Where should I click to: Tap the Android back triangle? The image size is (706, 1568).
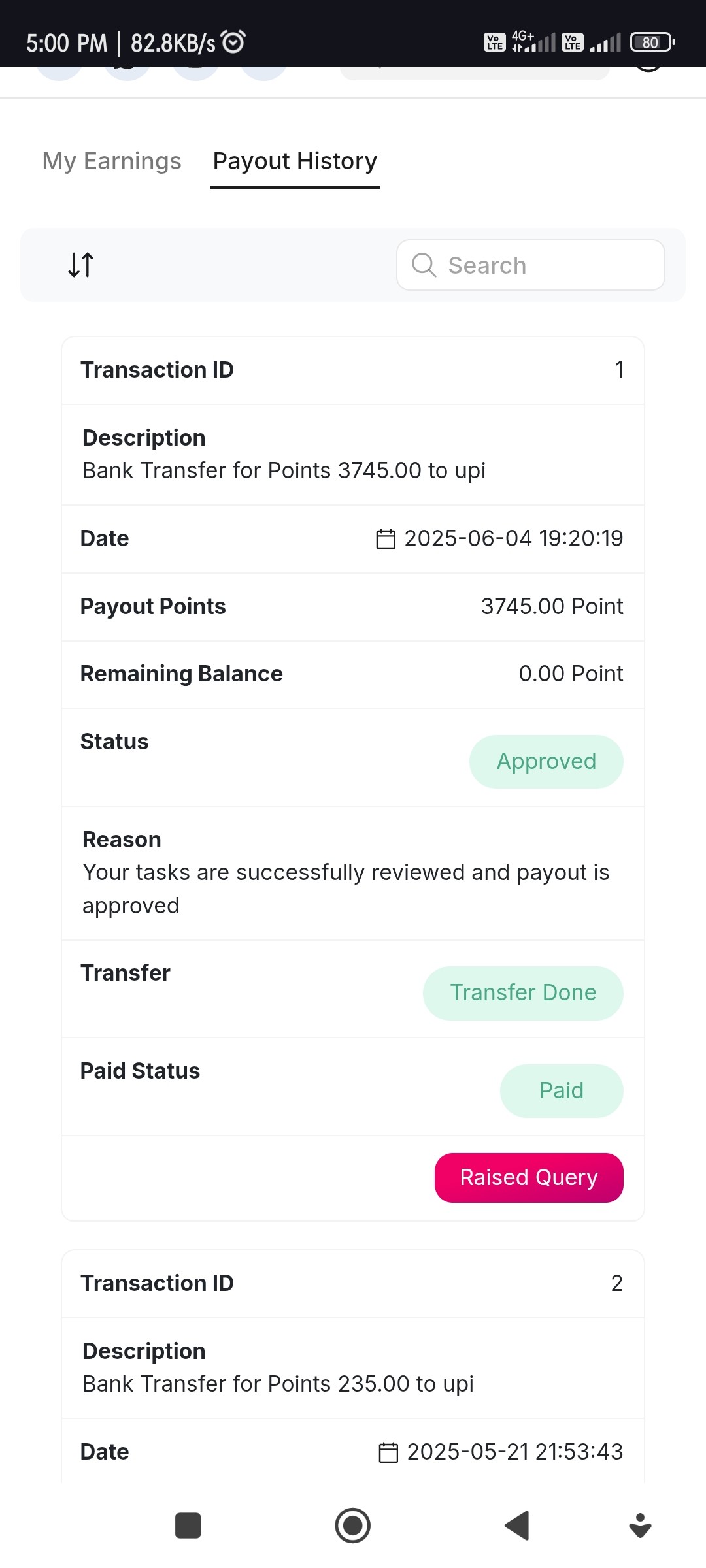click(x=517, y=1526)
